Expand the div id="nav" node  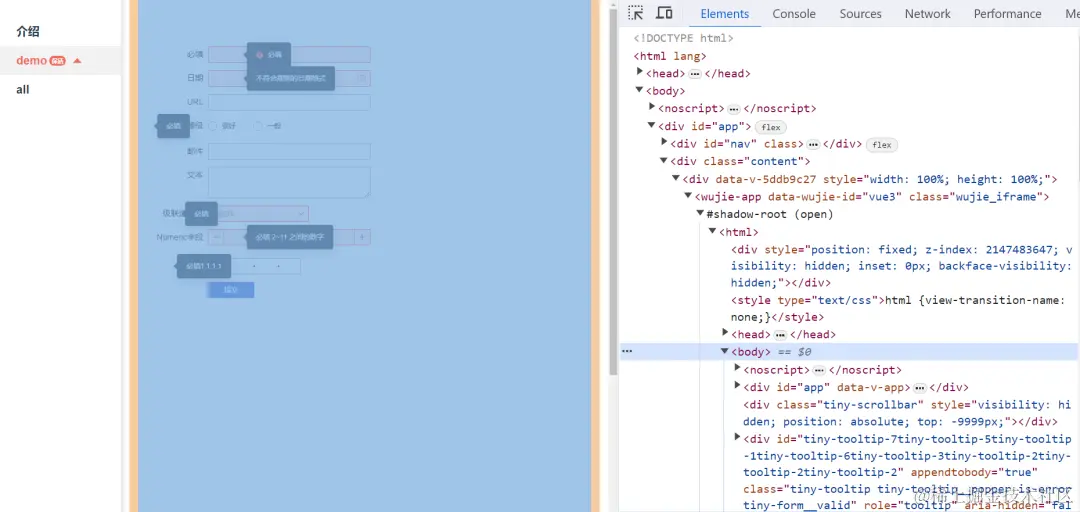click(x=664, y=144)
